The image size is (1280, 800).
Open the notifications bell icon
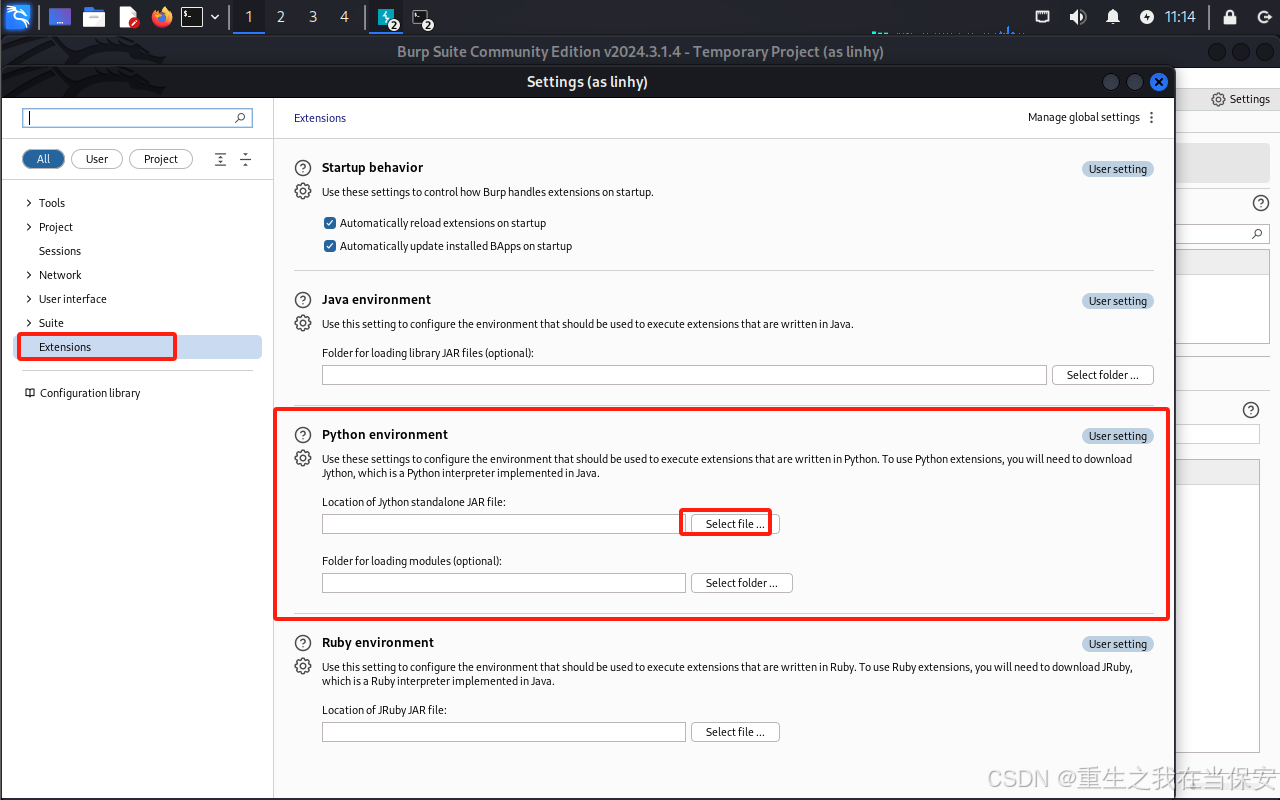[1113, 17]
